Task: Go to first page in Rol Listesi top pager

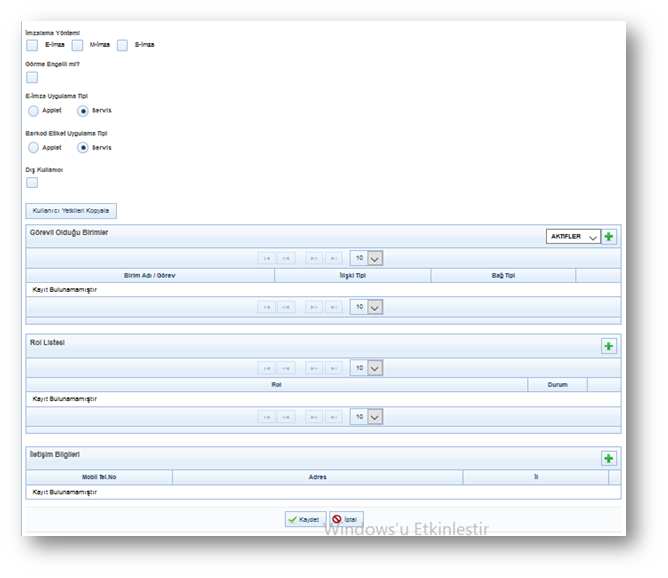Action: click(266, 368)
